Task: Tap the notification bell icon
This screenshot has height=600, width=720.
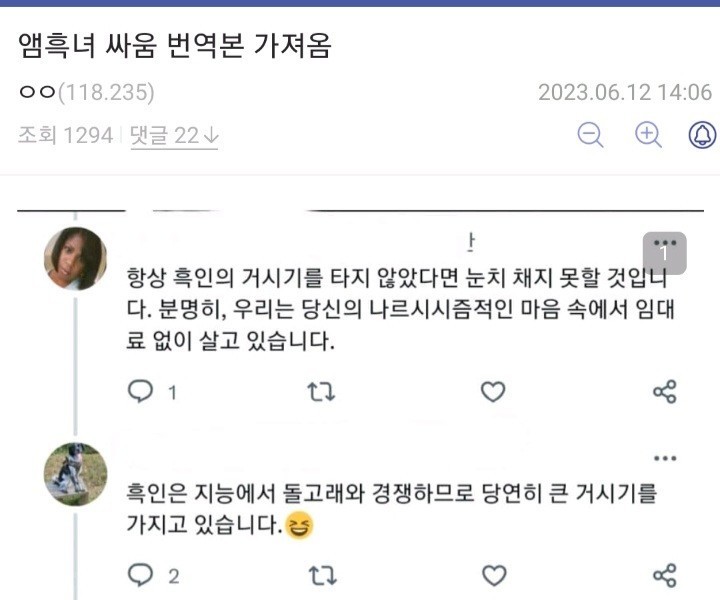Action: 704,135
